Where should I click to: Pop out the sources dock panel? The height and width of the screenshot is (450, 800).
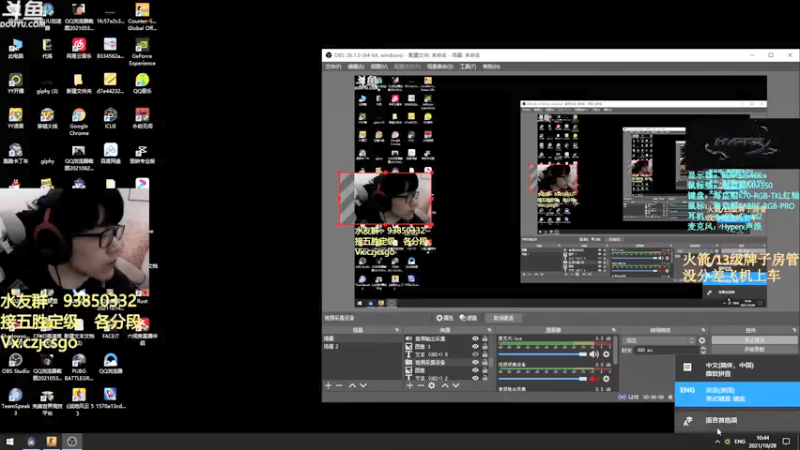point(489,330)
